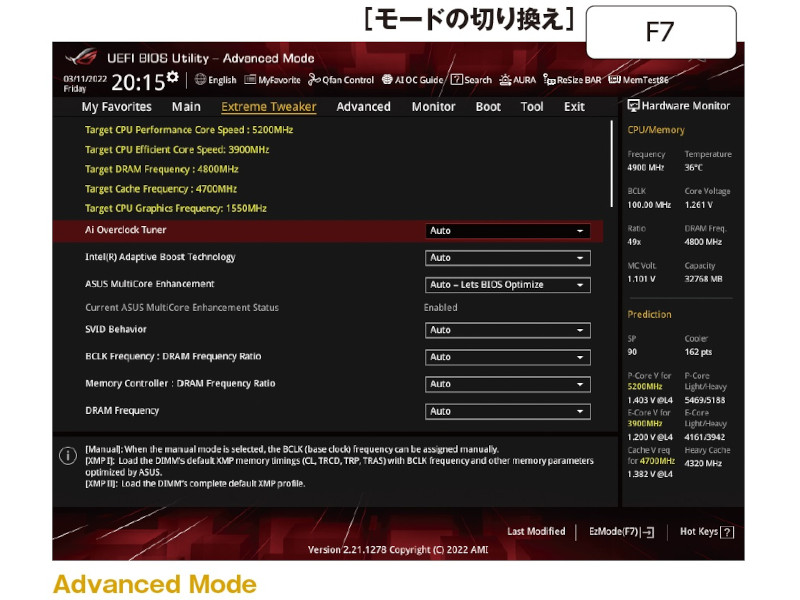This screenshot has width=800, height=600.
Task: Switch to the Main tab
Action: point(186,107)
